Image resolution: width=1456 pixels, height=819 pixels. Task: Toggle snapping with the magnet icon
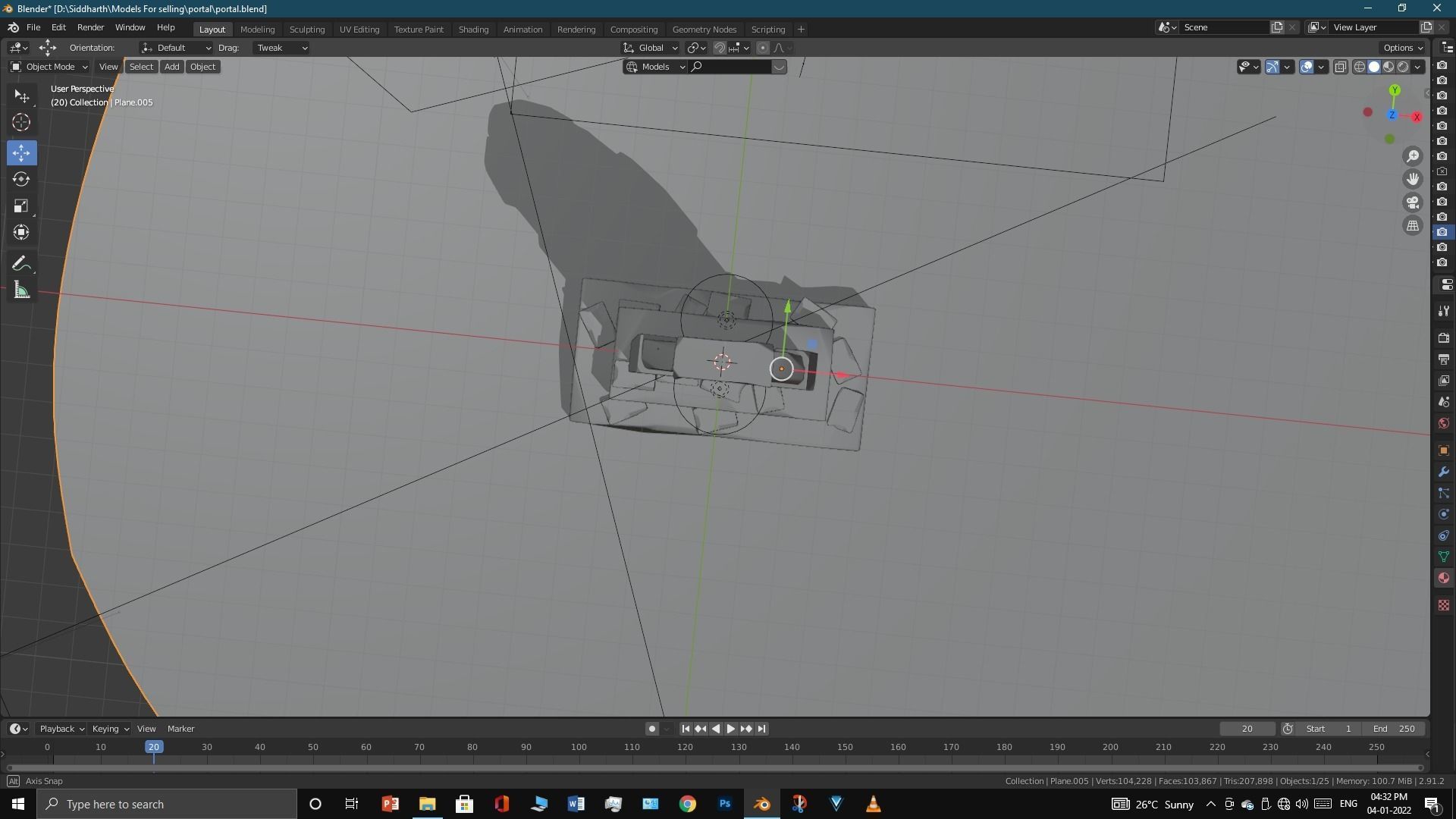tap(720, 48)
